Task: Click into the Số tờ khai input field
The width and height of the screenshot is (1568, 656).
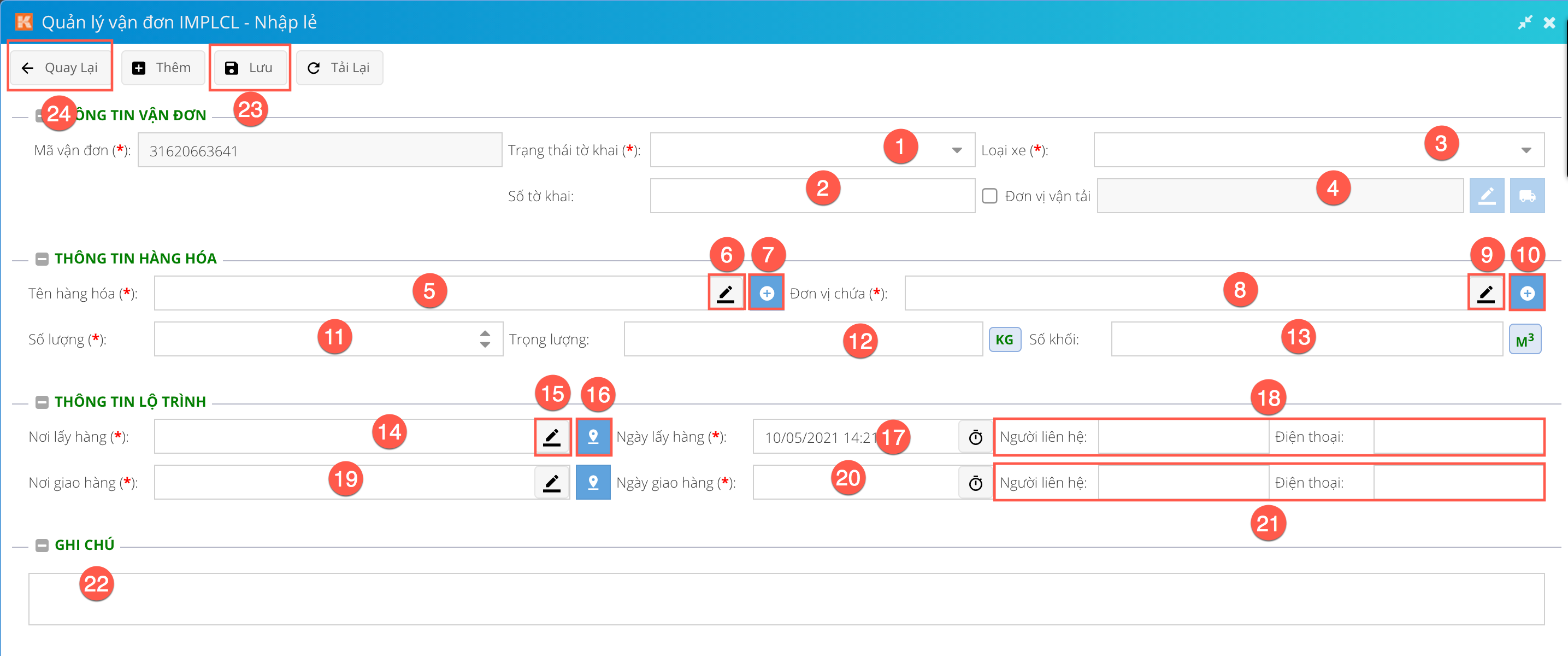Action: 730,196
